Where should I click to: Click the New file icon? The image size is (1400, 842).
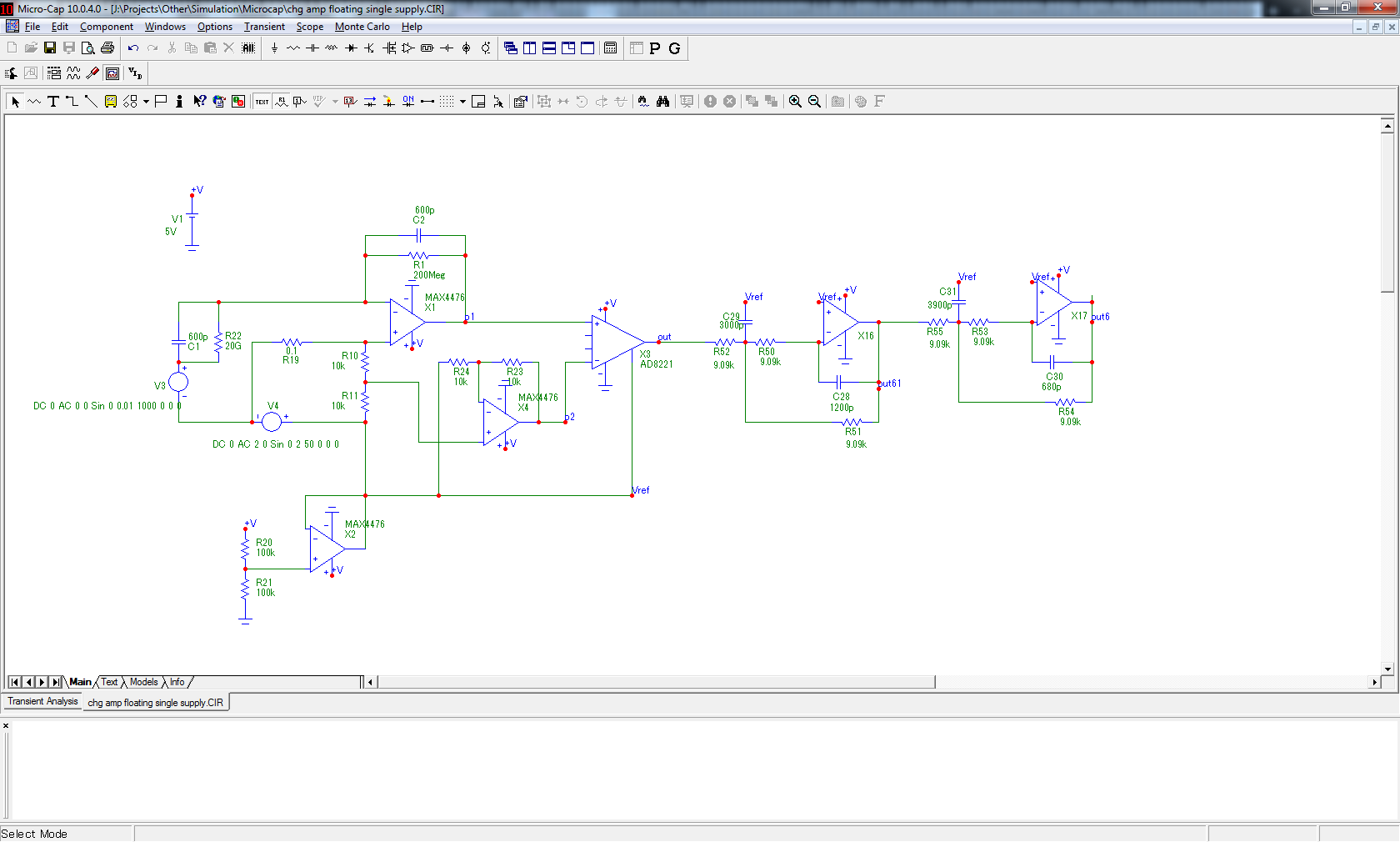point(12,48)
